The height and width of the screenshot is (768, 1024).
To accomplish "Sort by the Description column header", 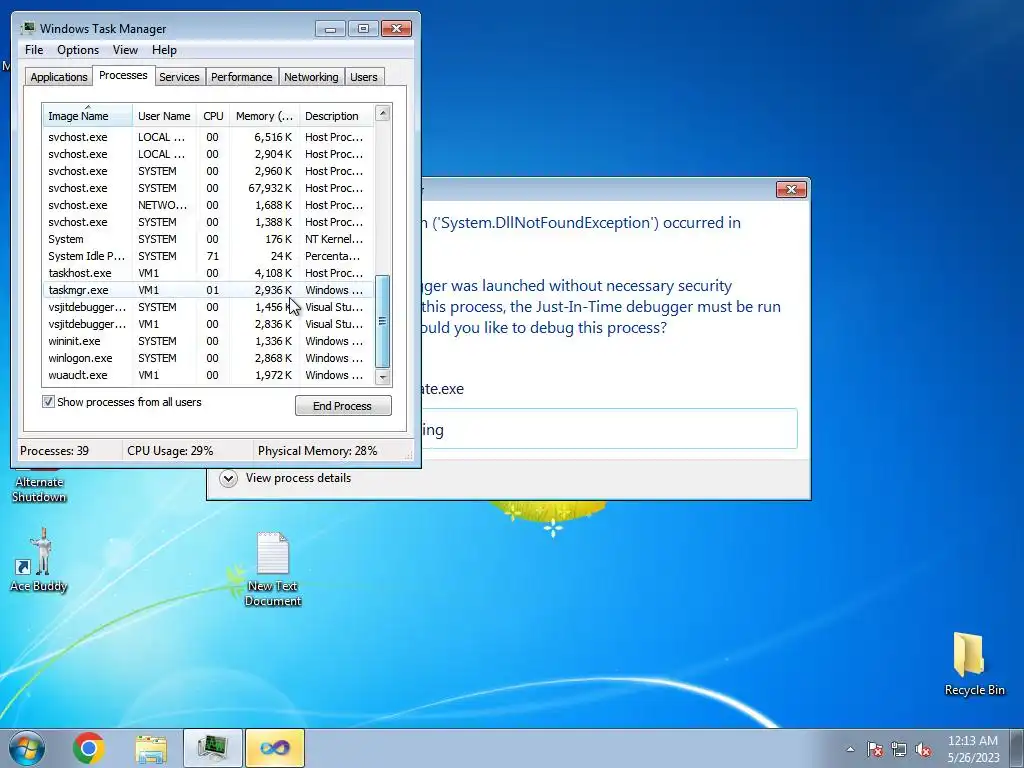I will pyautogui.click(x=336, y=116).
